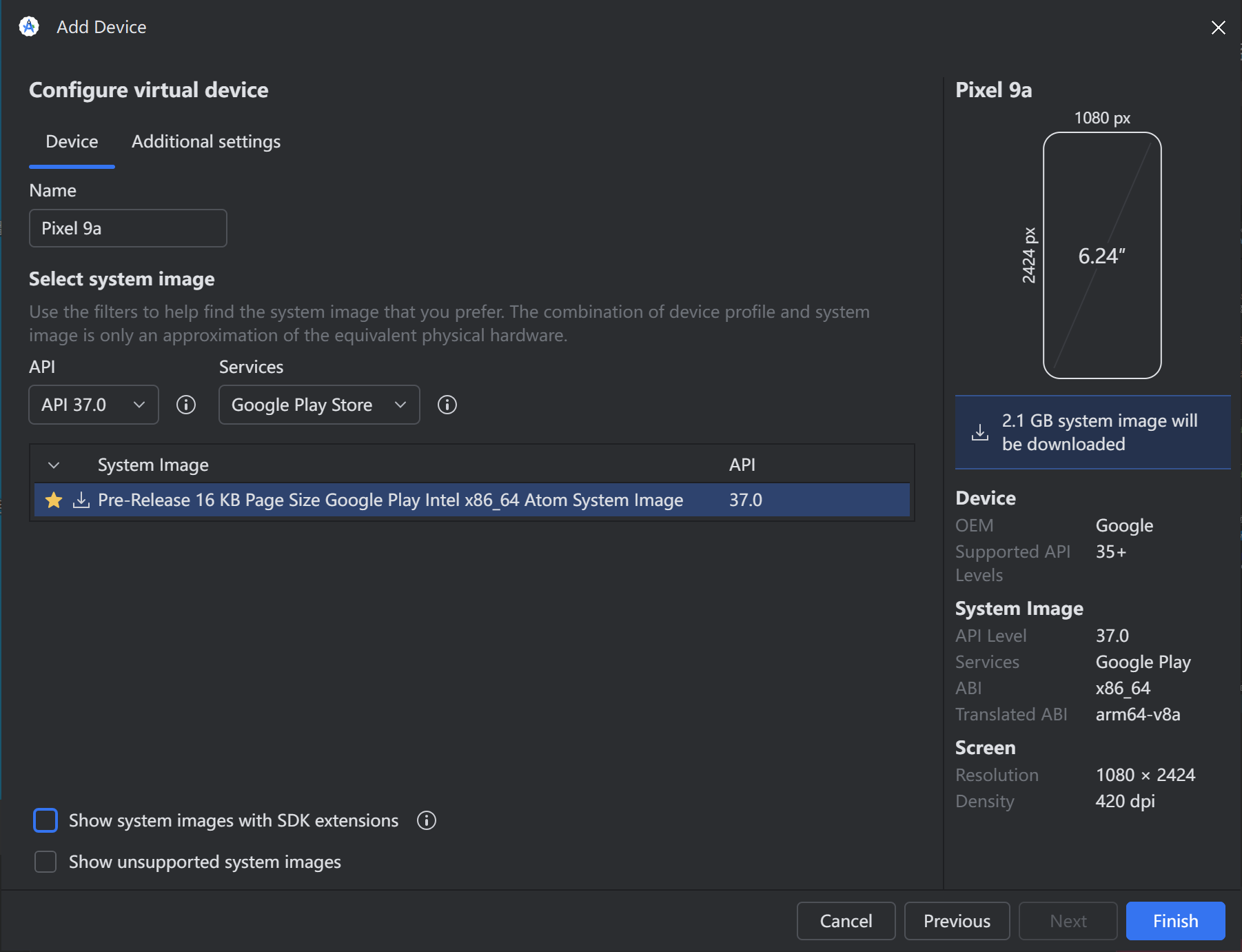Click the Configure virtual device heading
This screenshot has width=1242, height=952.
pos(149,90)
